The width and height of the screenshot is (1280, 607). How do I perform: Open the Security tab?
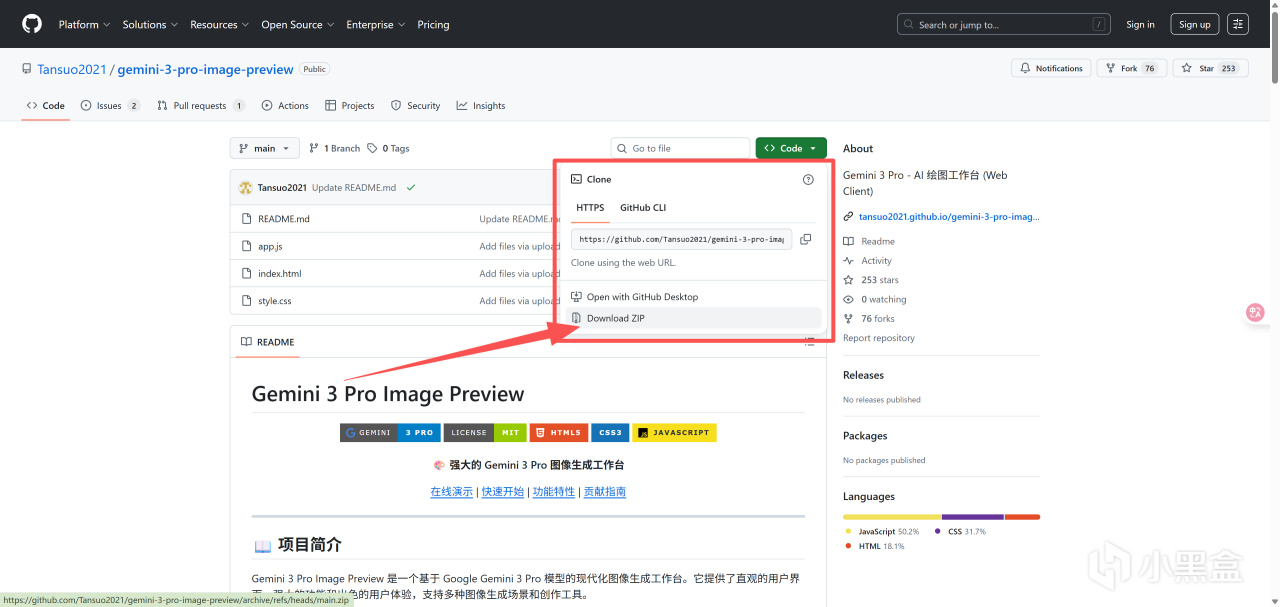(415, 105)
